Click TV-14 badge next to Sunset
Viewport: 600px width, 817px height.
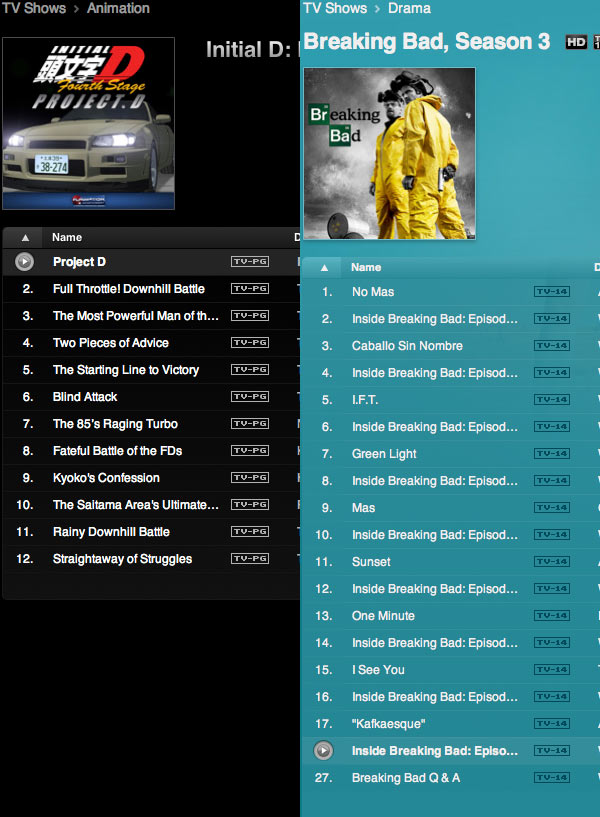[x=552, y=562]
